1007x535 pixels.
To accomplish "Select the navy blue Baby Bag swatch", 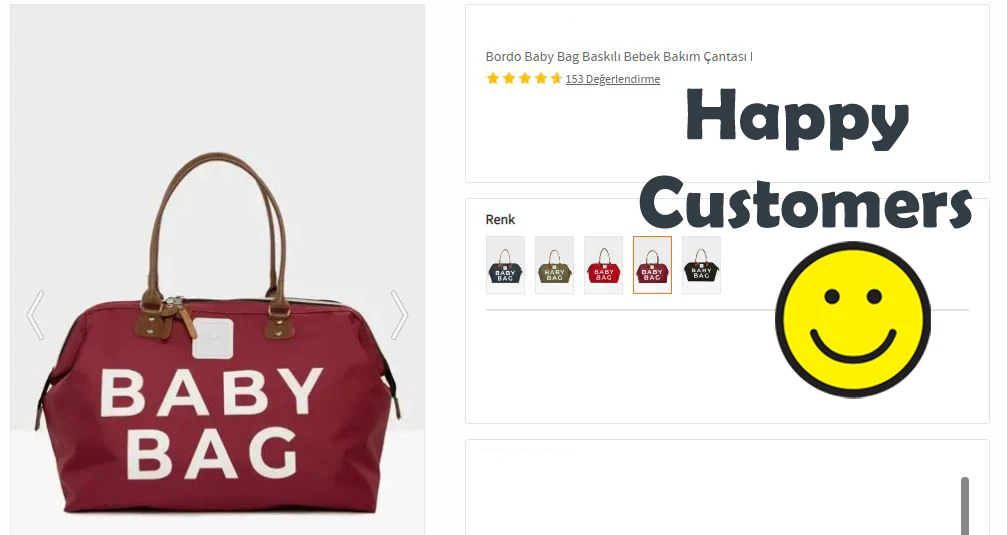I will point(505,265).
